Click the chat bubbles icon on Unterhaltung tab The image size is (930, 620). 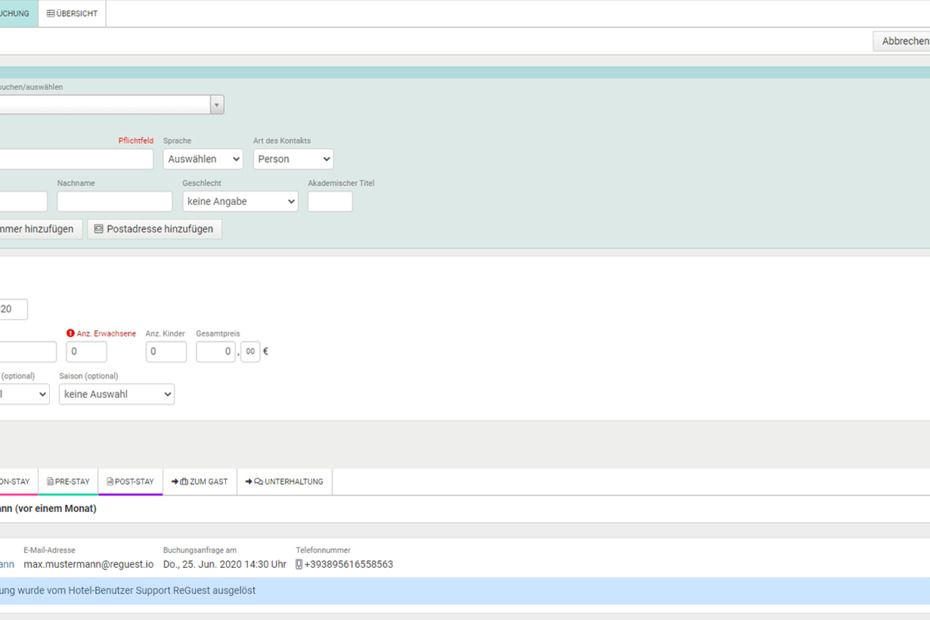(259, 482)
